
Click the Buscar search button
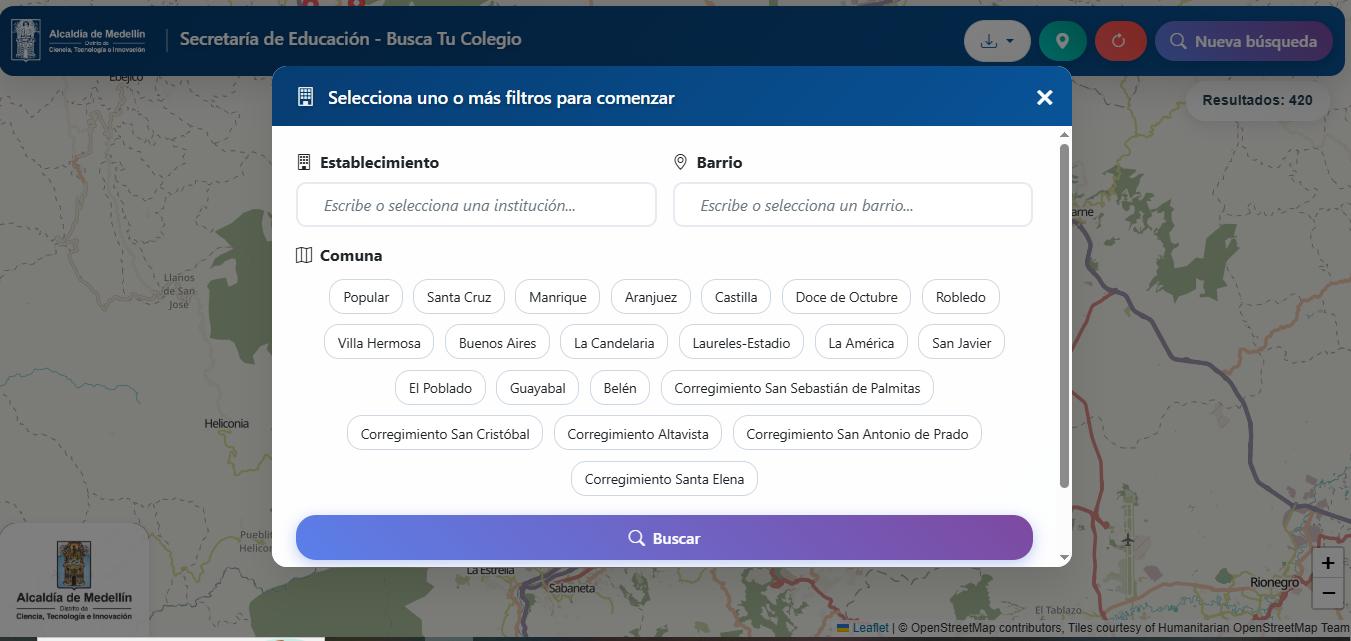[664, 538]
